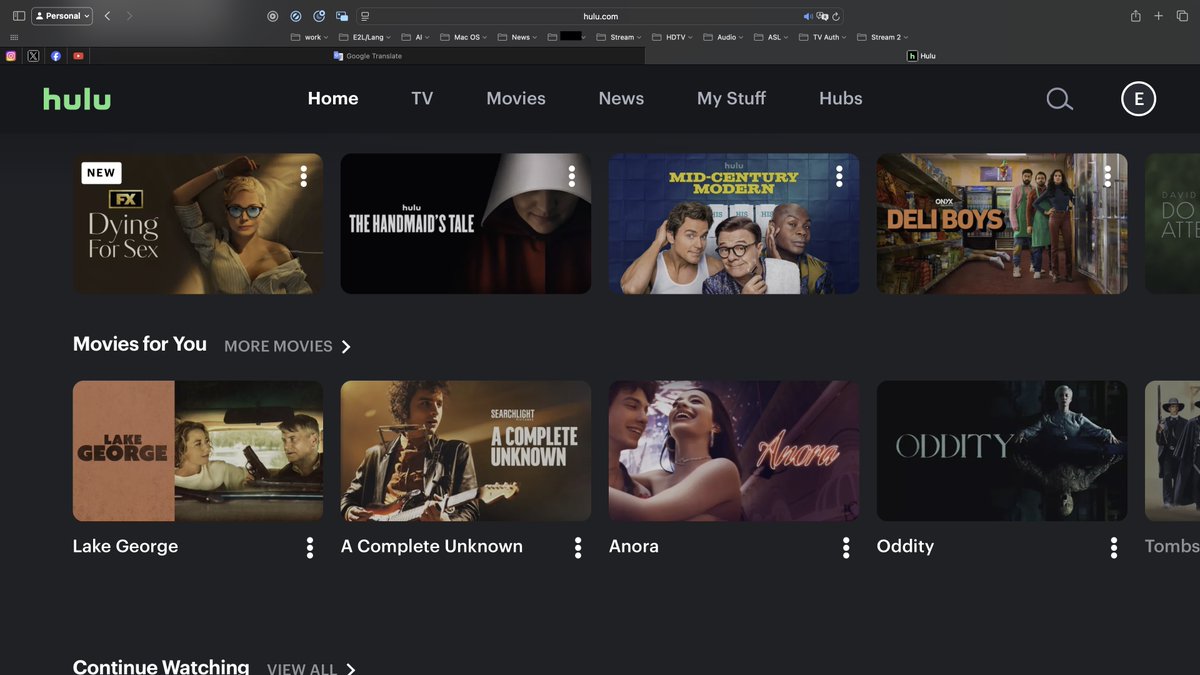This screenshot has width=1200, height=675.
Task: Open the A Complete Unknown title link
Action: click(432, 546)
